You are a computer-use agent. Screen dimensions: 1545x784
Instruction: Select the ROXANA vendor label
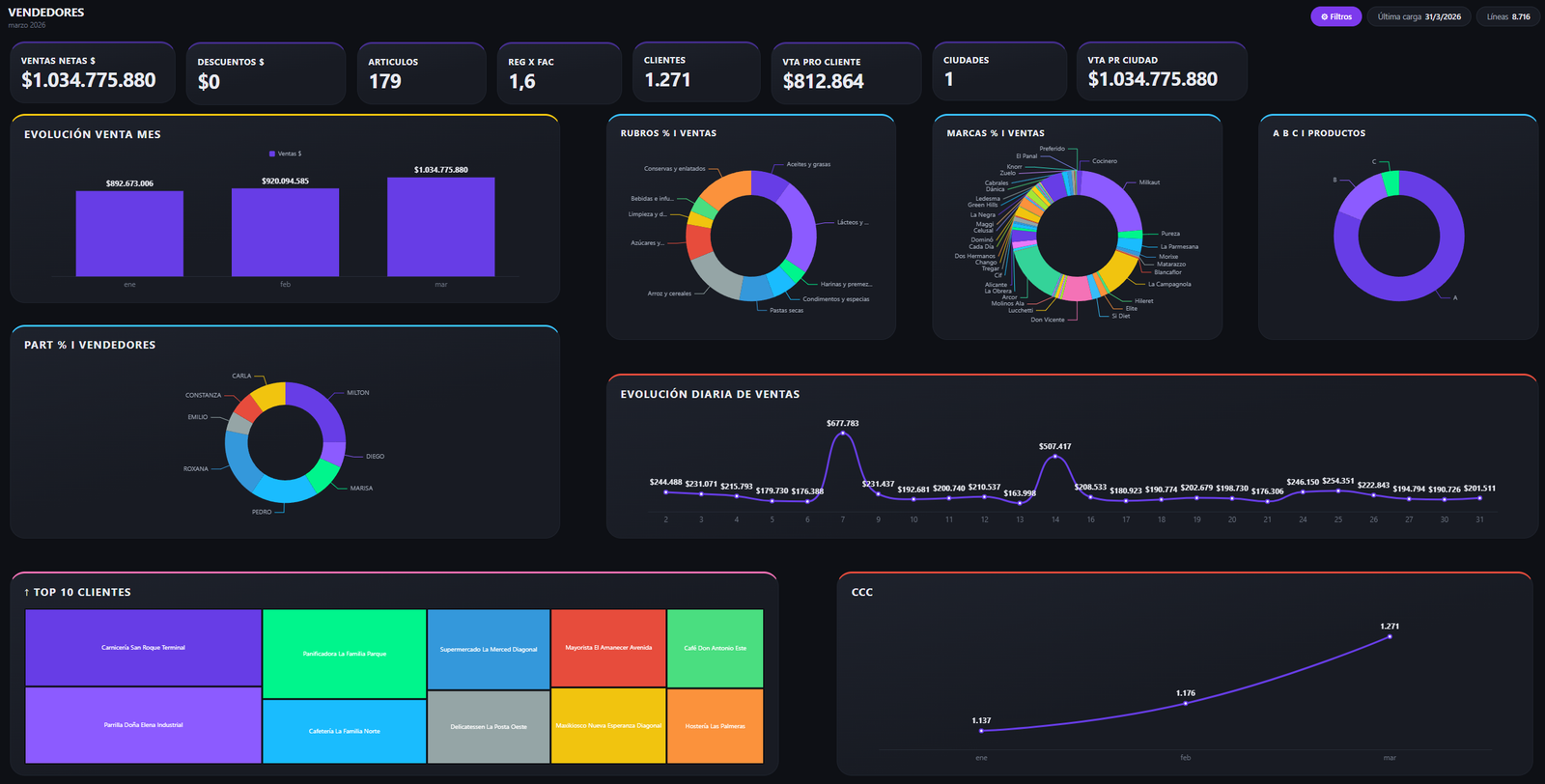196,469
